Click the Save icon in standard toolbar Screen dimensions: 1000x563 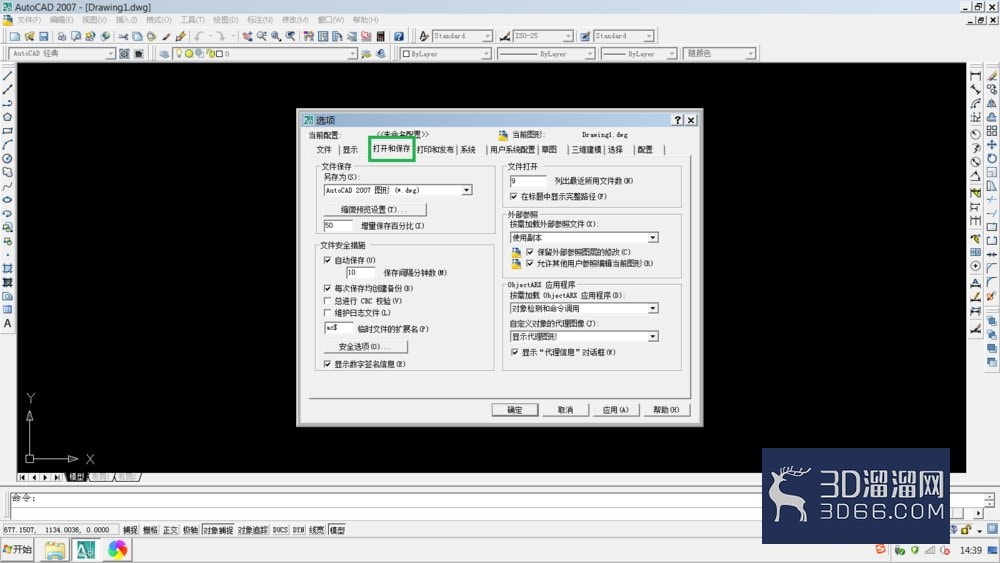(44, 36)
